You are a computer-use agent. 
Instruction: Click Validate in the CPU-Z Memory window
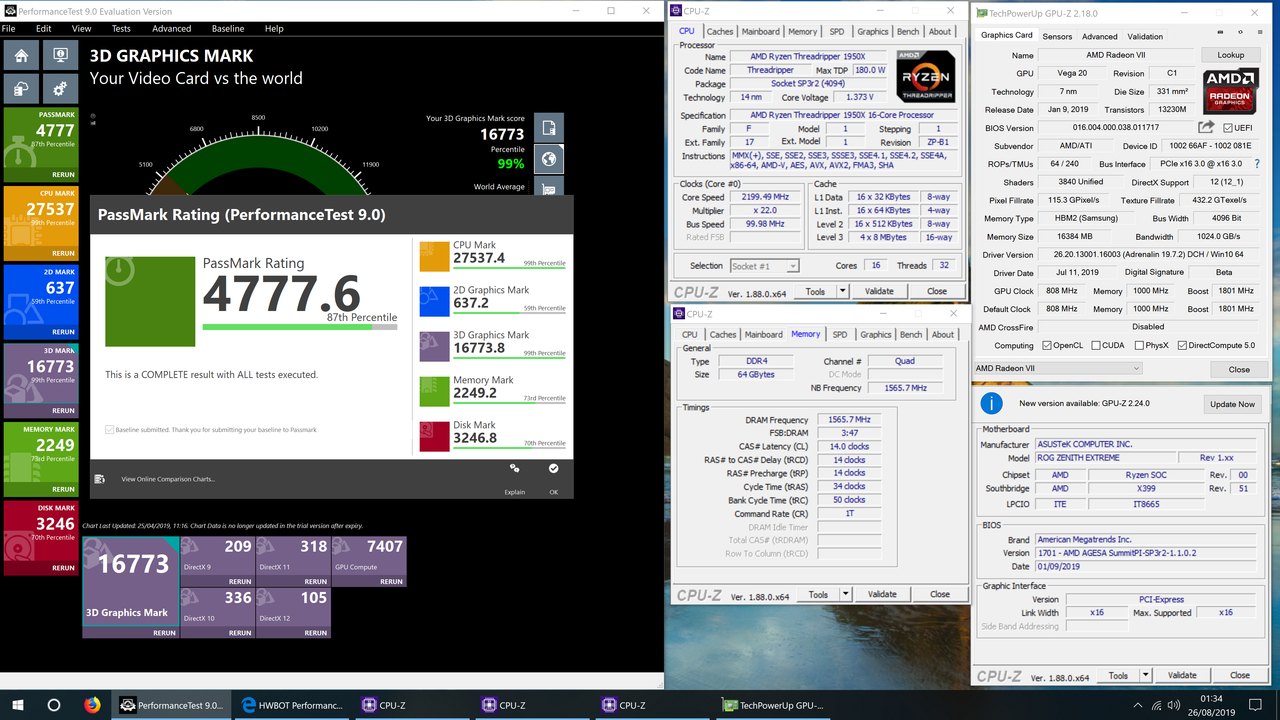tap(882, 594)
